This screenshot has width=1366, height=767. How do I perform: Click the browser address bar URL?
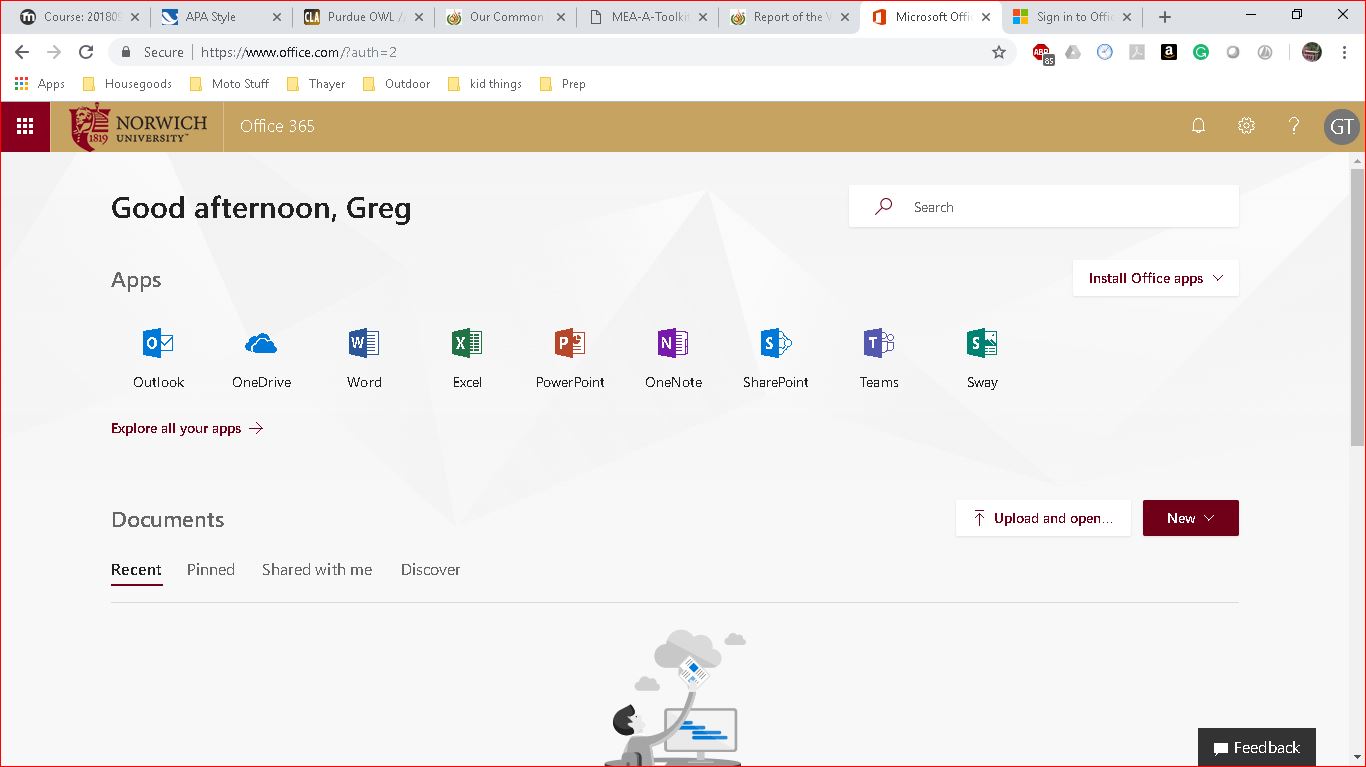tap(299, 52)
